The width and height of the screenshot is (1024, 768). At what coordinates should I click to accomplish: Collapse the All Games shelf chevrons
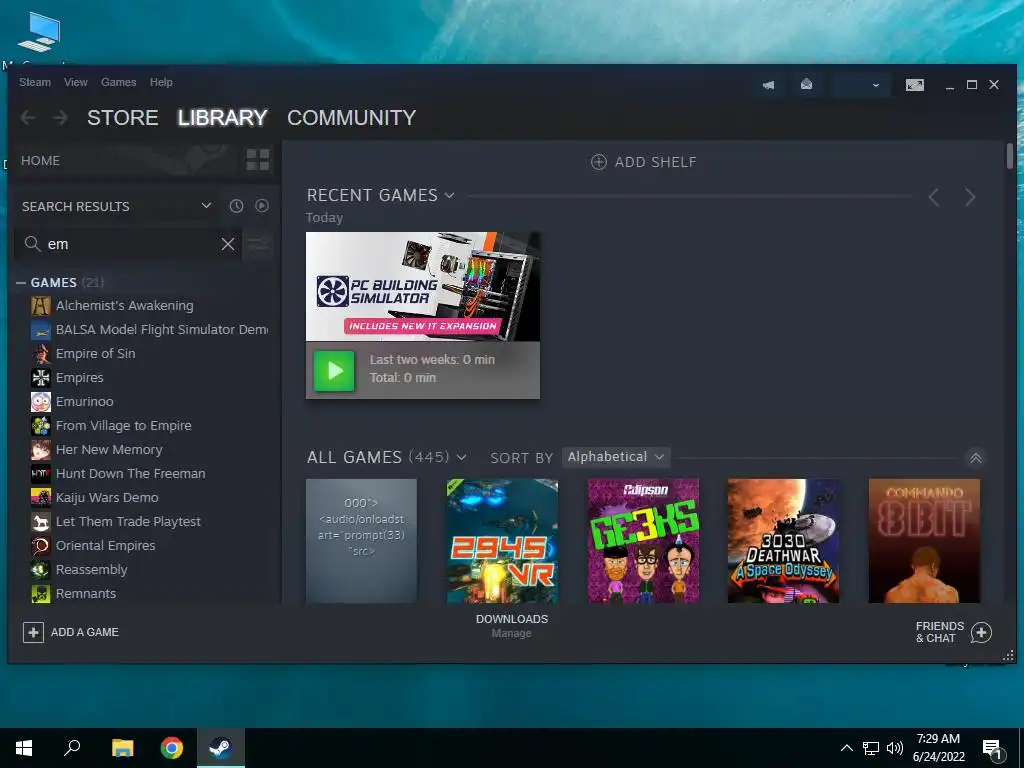coord(976,458)
